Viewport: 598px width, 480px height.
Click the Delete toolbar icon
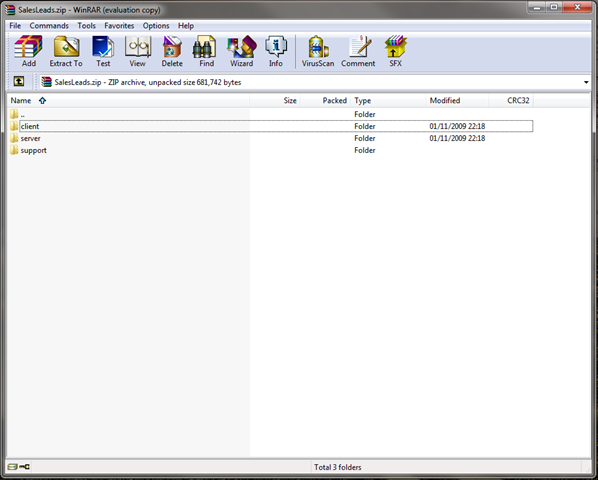(x=172, y=51)
